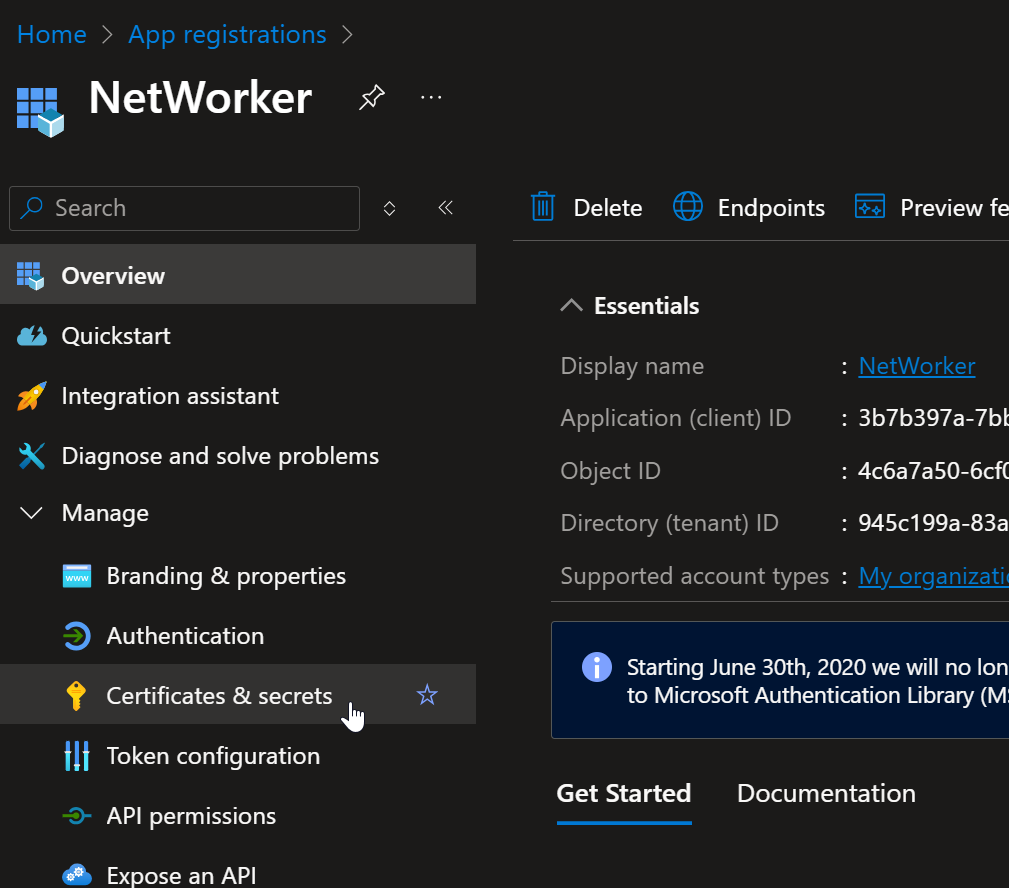
Task: Toggle the favorite star next to Certificates & secrets
Action: coord(427,694)
